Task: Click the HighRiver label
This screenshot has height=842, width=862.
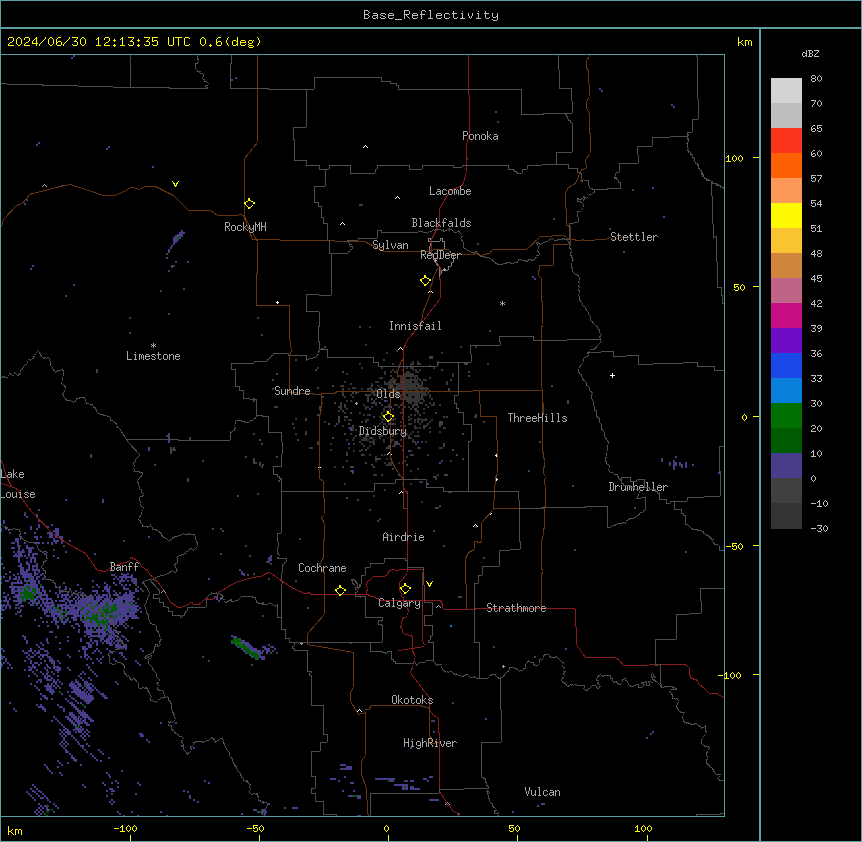Action: 430,743
